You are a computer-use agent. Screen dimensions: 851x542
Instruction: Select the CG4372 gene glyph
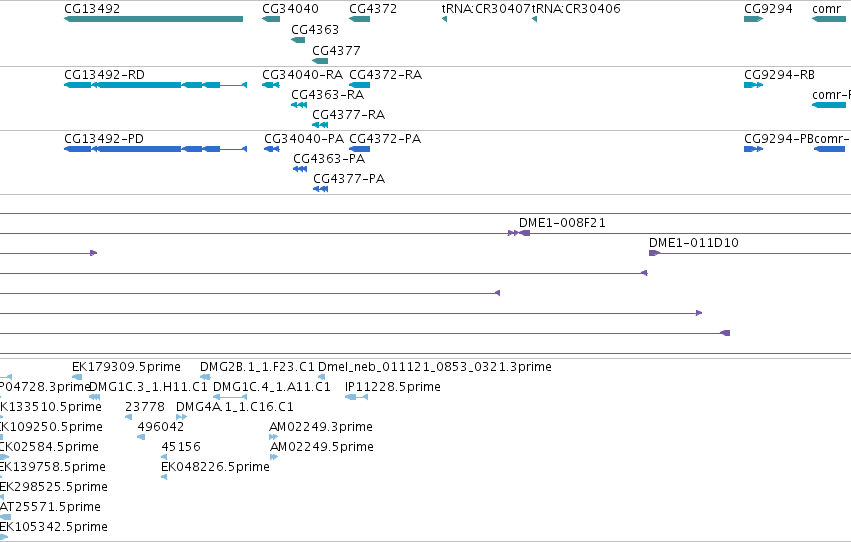pos(359,19)
